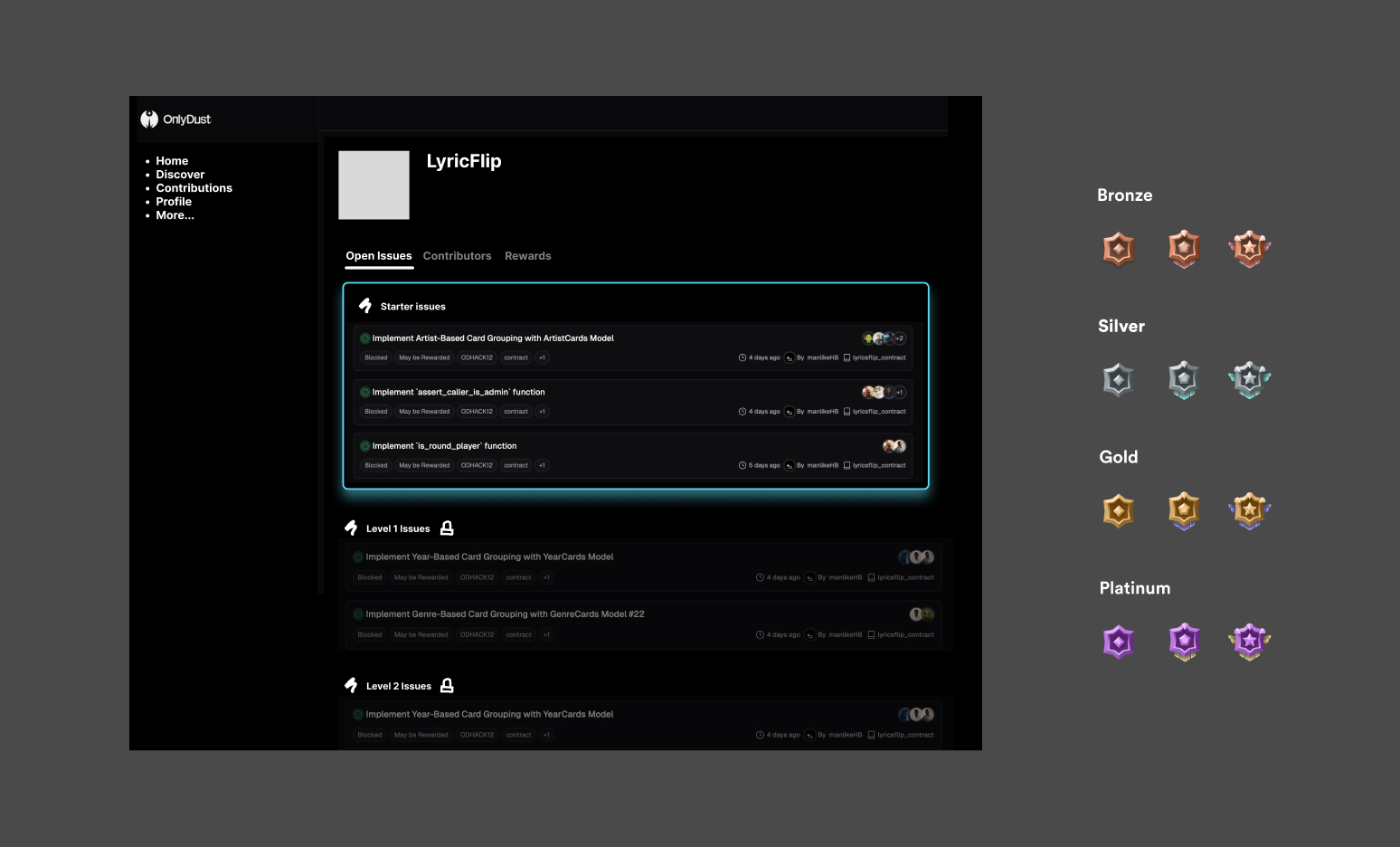Select the winged Bronze star badge
Viewport: 1400px width, 847px height.
[x=1249, y=249]
